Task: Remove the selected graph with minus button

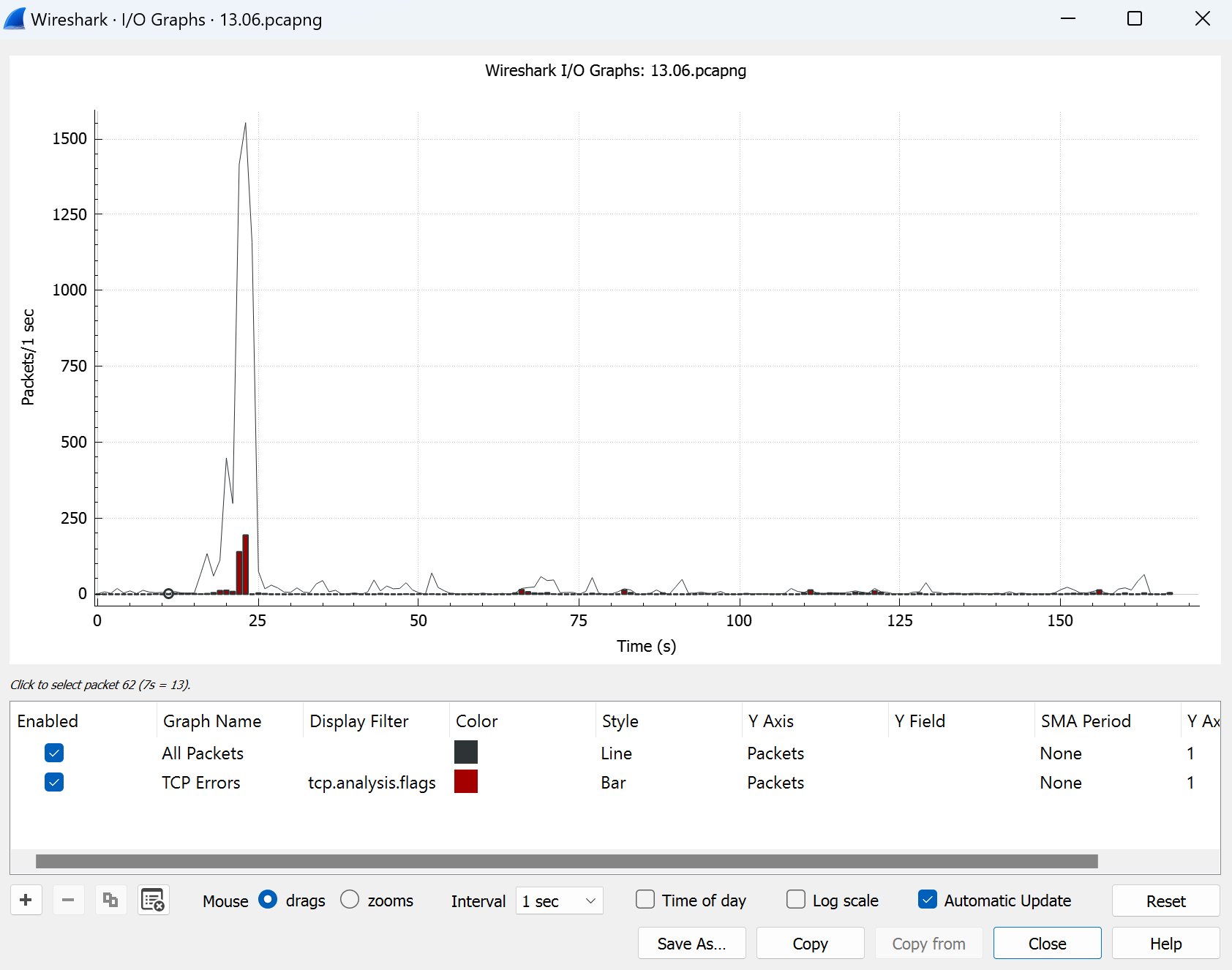Action: (x=68, y=900)
